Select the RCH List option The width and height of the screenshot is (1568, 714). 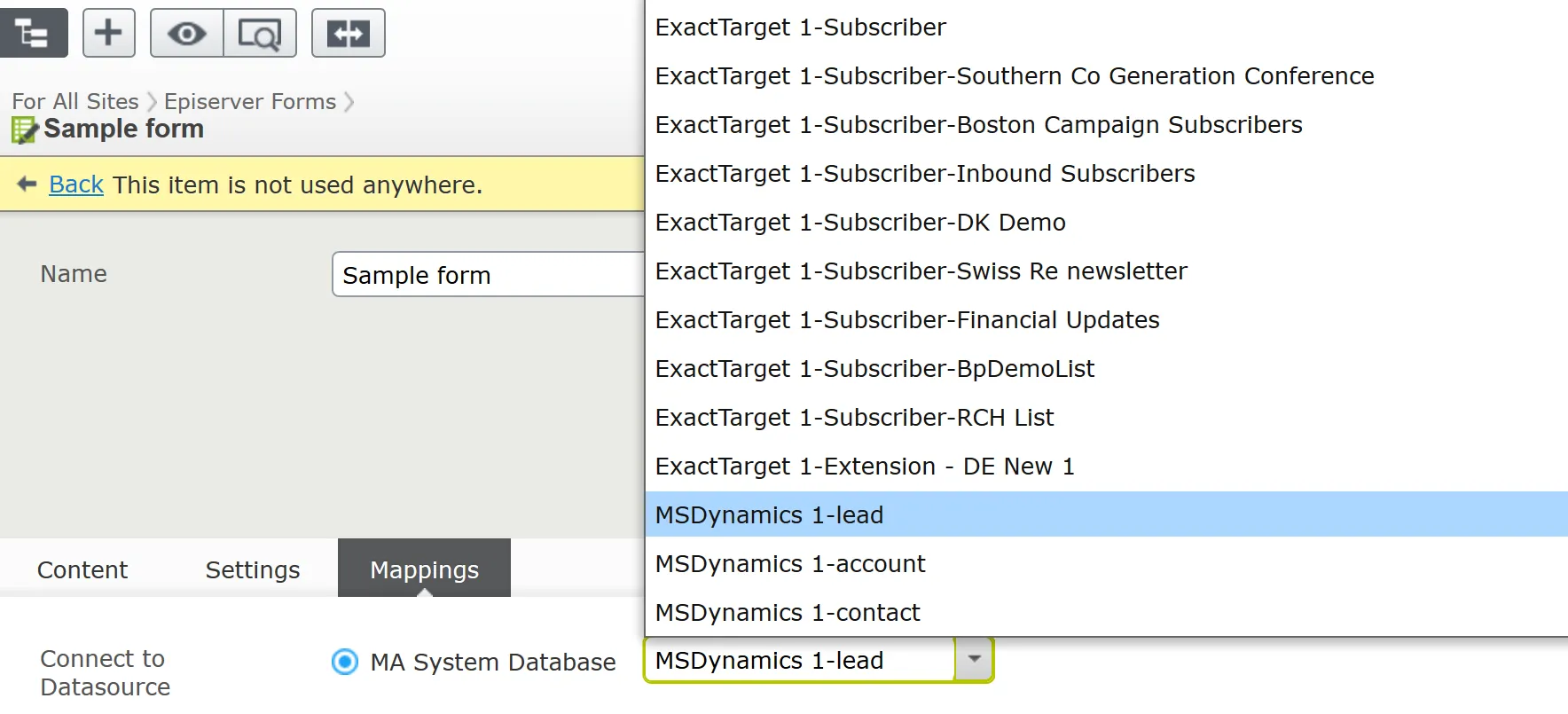tap(1106, 418)
